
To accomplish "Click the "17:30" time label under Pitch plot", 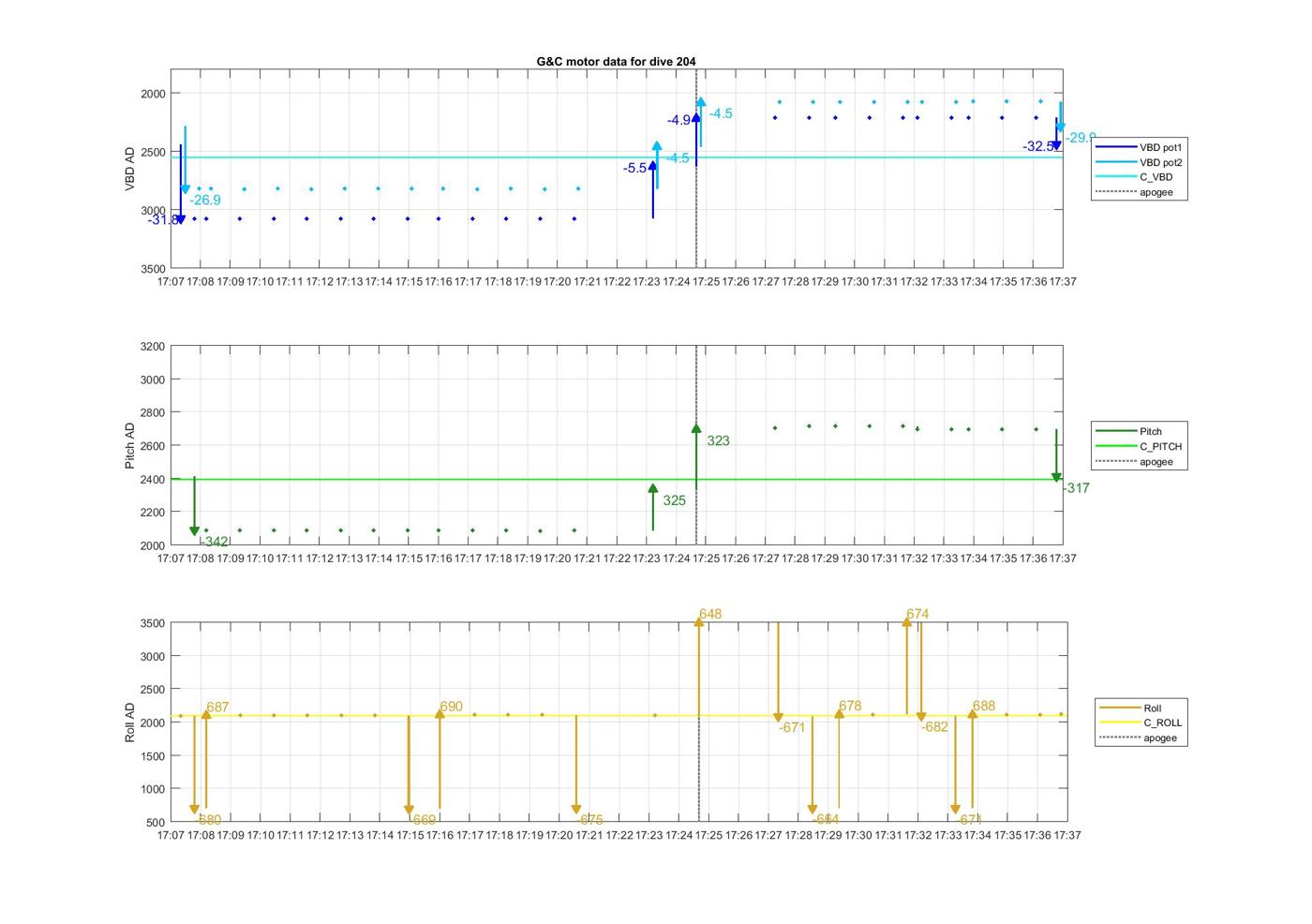I will click(x=855, y=559).
